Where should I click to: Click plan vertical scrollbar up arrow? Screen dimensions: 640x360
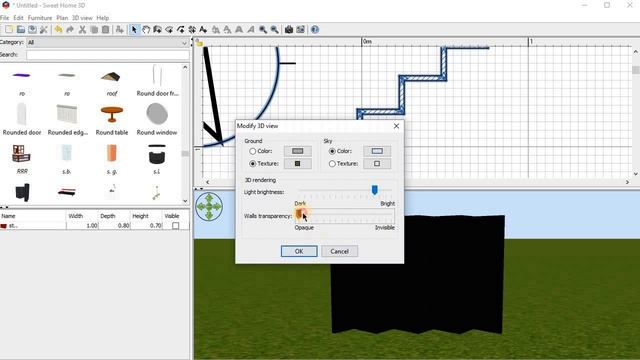(x=636, y=52)
